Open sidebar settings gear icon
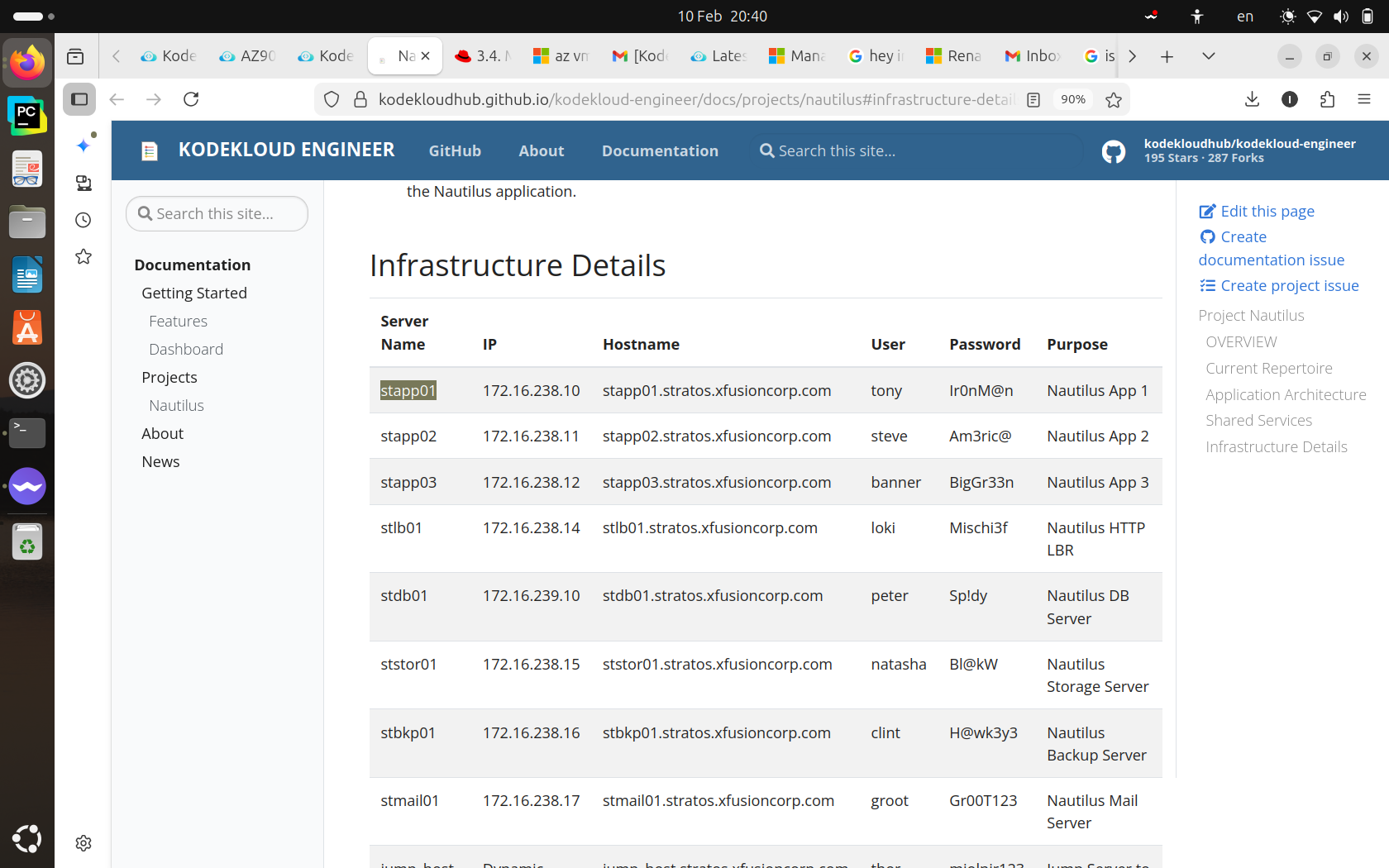1389x868 pixels. pos(84,843)
